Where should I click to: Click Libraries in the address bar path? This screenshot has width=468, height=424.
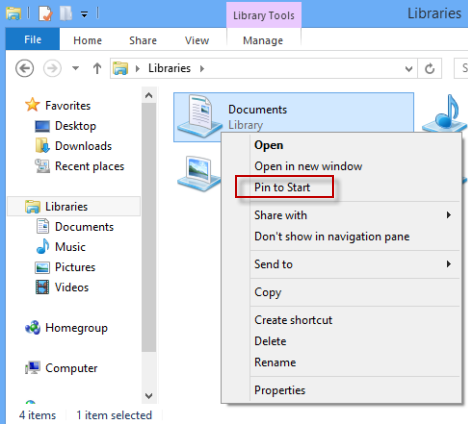(169, 68)
